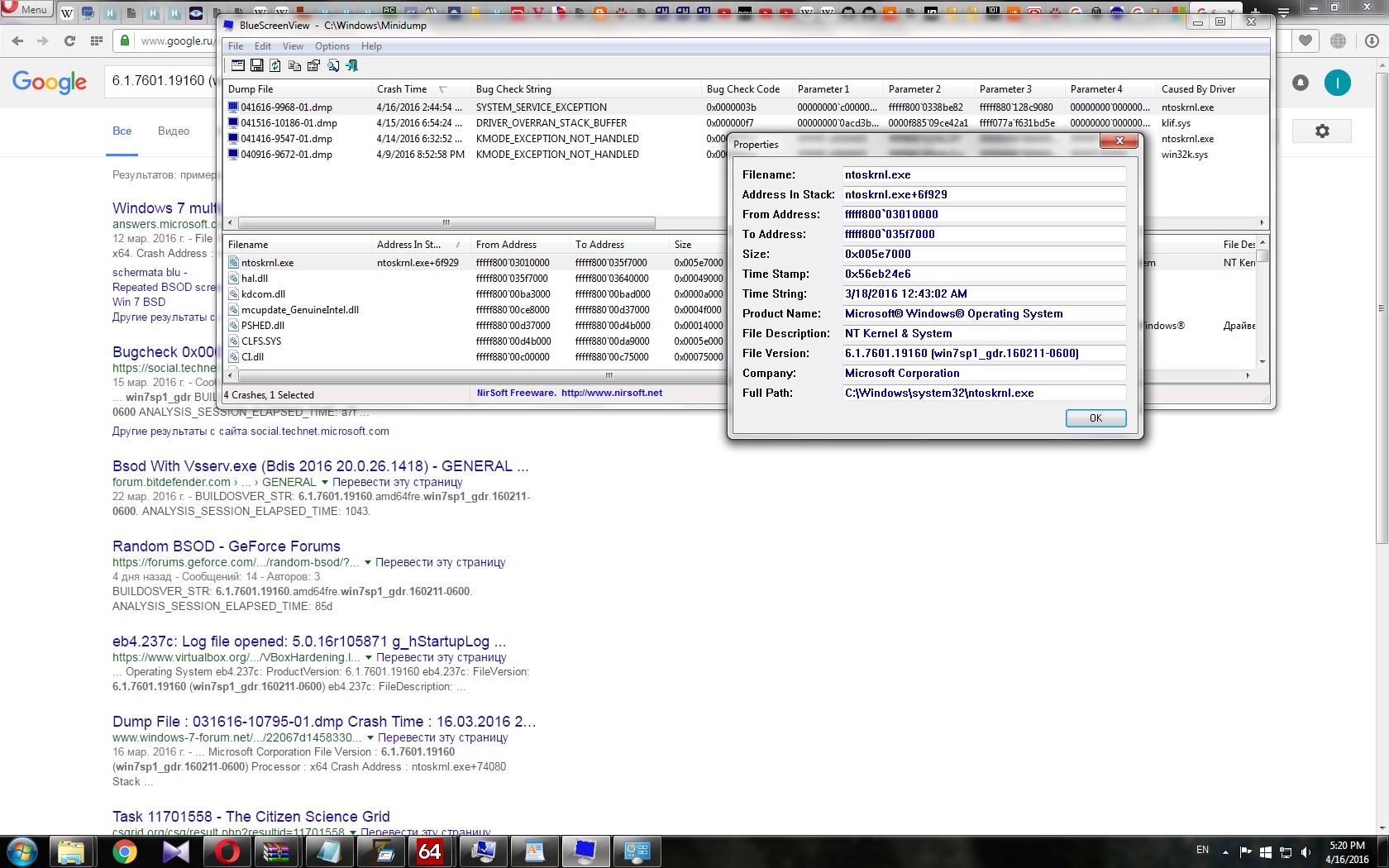The height and width of the screenshot is (868, 1389).
Task: Click Bug Check String column header
Action: [x=586, y=89]
